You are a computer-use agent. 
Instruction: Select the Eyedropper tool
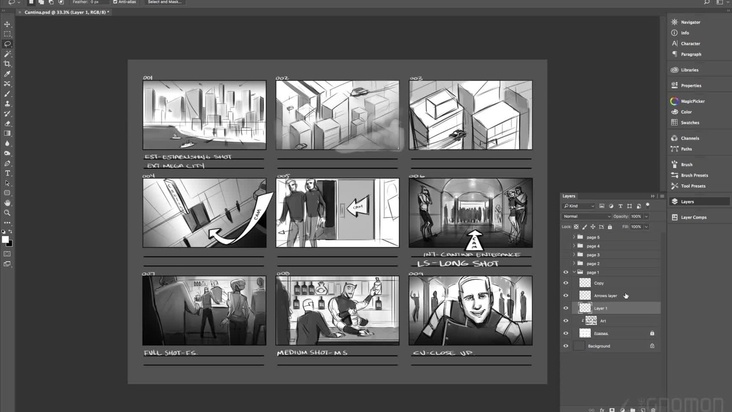point(7,74)
